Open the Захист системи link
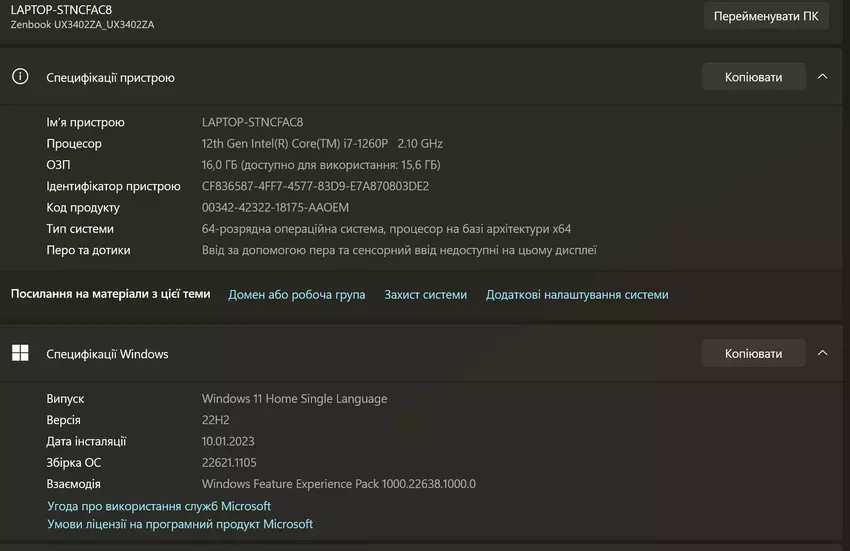The height and width of the screenshot is (551, 850). coord(425,295)
